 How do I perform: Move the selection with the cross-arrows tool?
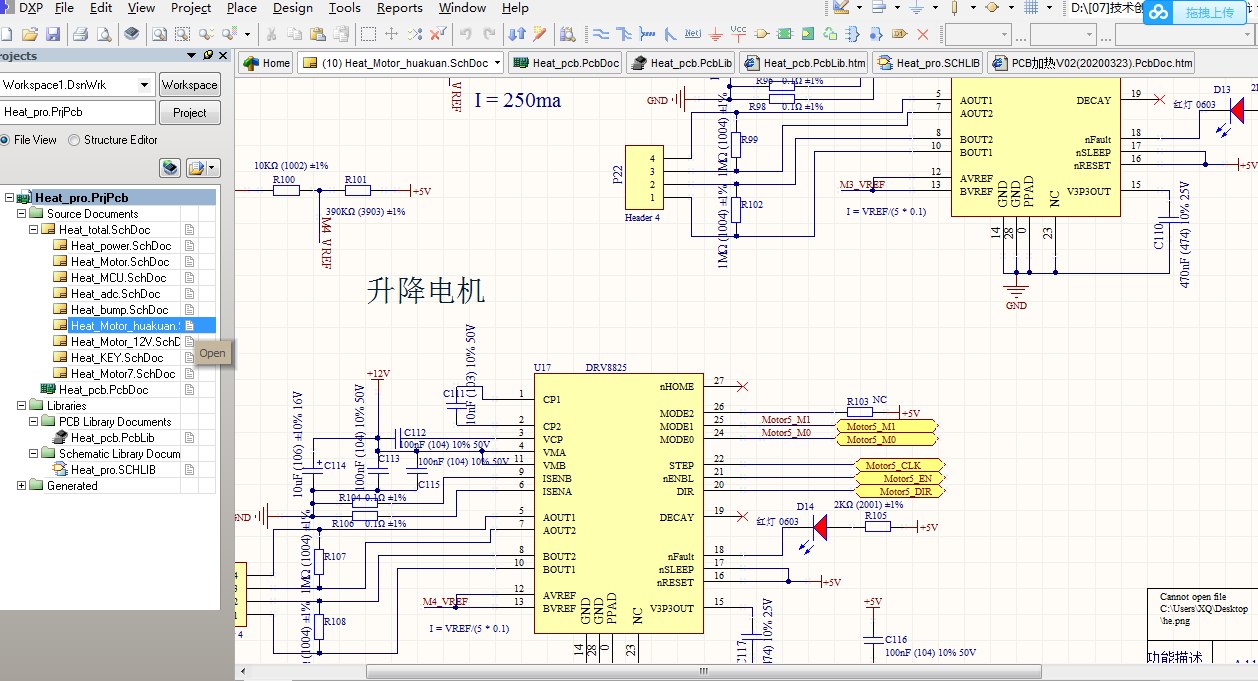coord(390,34)
